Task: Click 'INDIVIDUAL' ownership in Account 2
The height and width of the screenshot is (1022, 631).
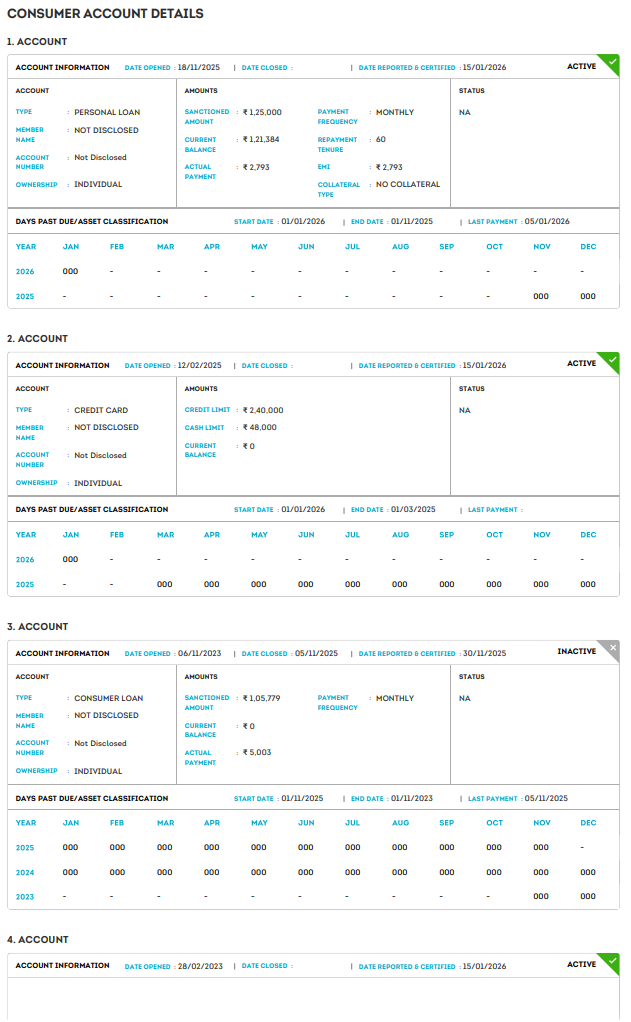Action: pos(98,483)
